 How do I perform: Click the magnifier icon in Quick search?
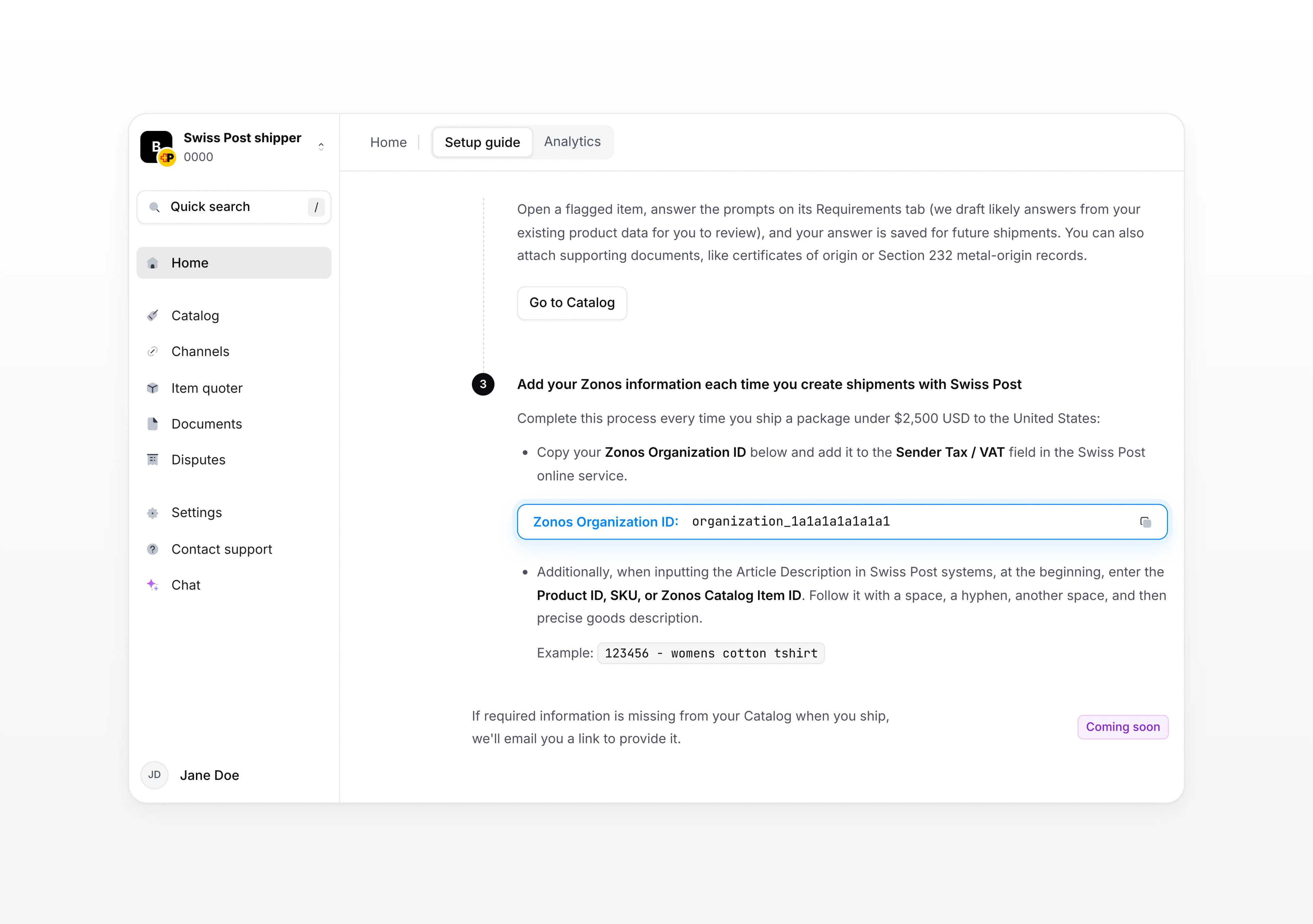(154, 207)
